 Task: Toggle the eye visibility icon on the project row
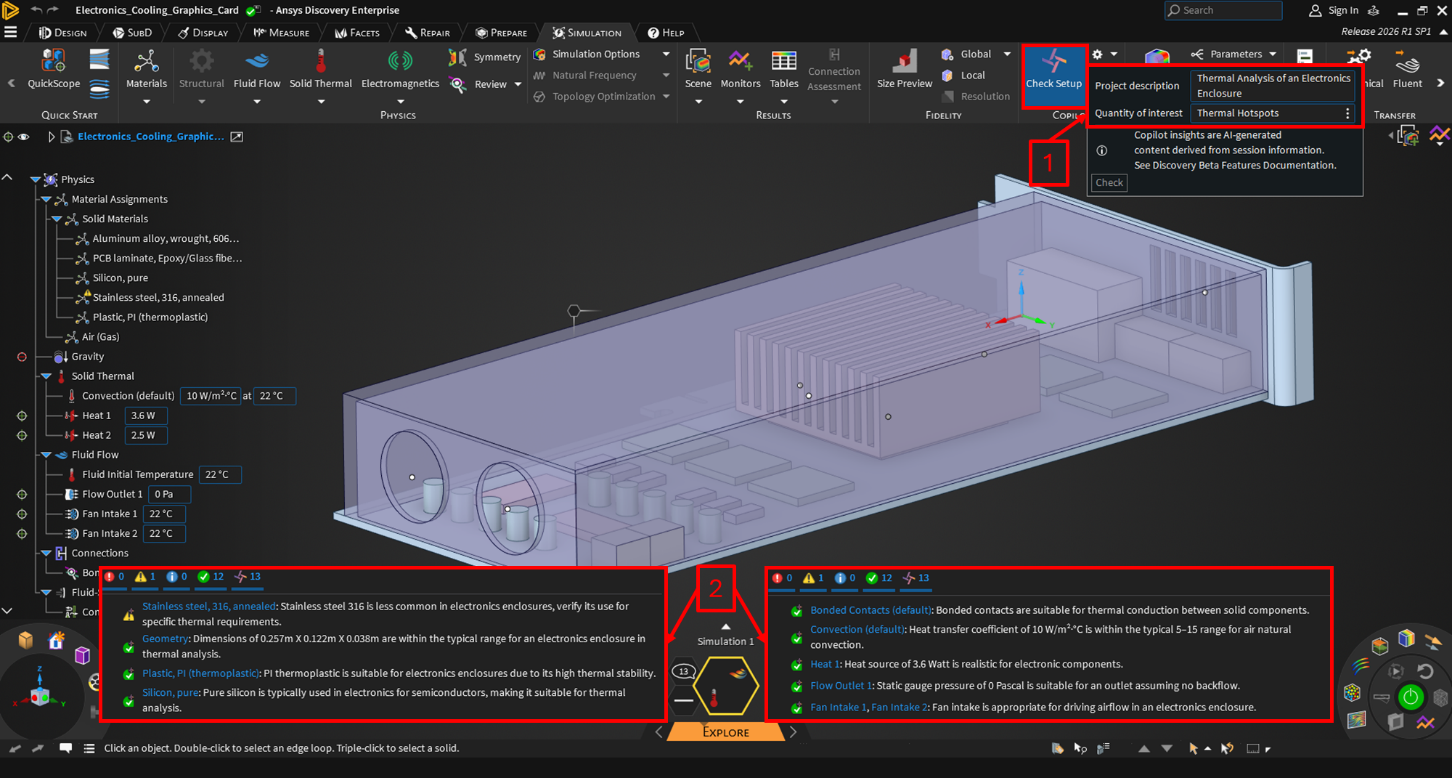(23, 137)
